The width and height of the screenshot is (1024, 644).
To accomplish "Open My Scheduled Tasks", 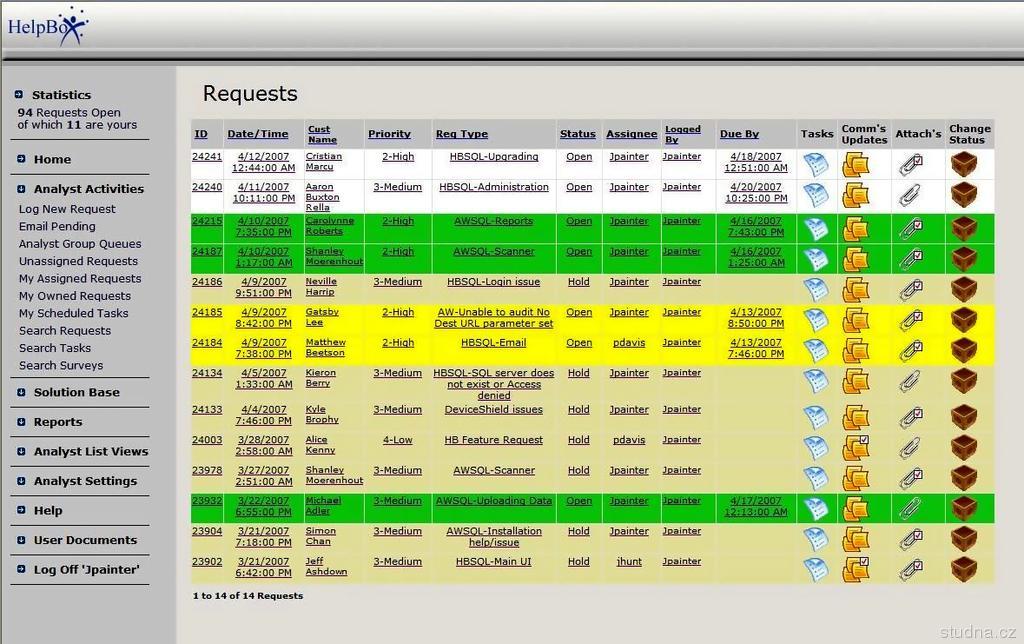I will 73,314.
